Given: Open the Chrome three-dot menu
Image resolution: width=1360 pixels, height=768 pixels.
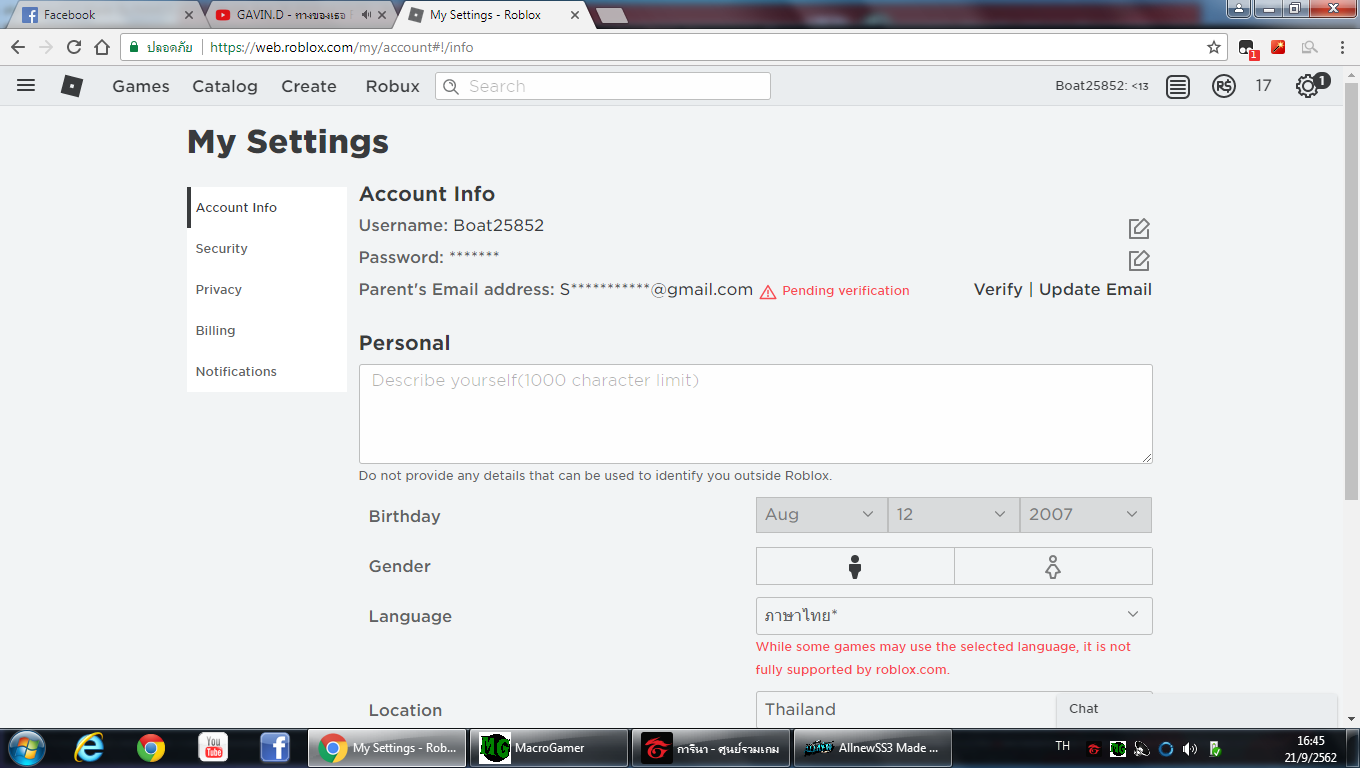Looking at the screenshot, I should [1342, 47].
